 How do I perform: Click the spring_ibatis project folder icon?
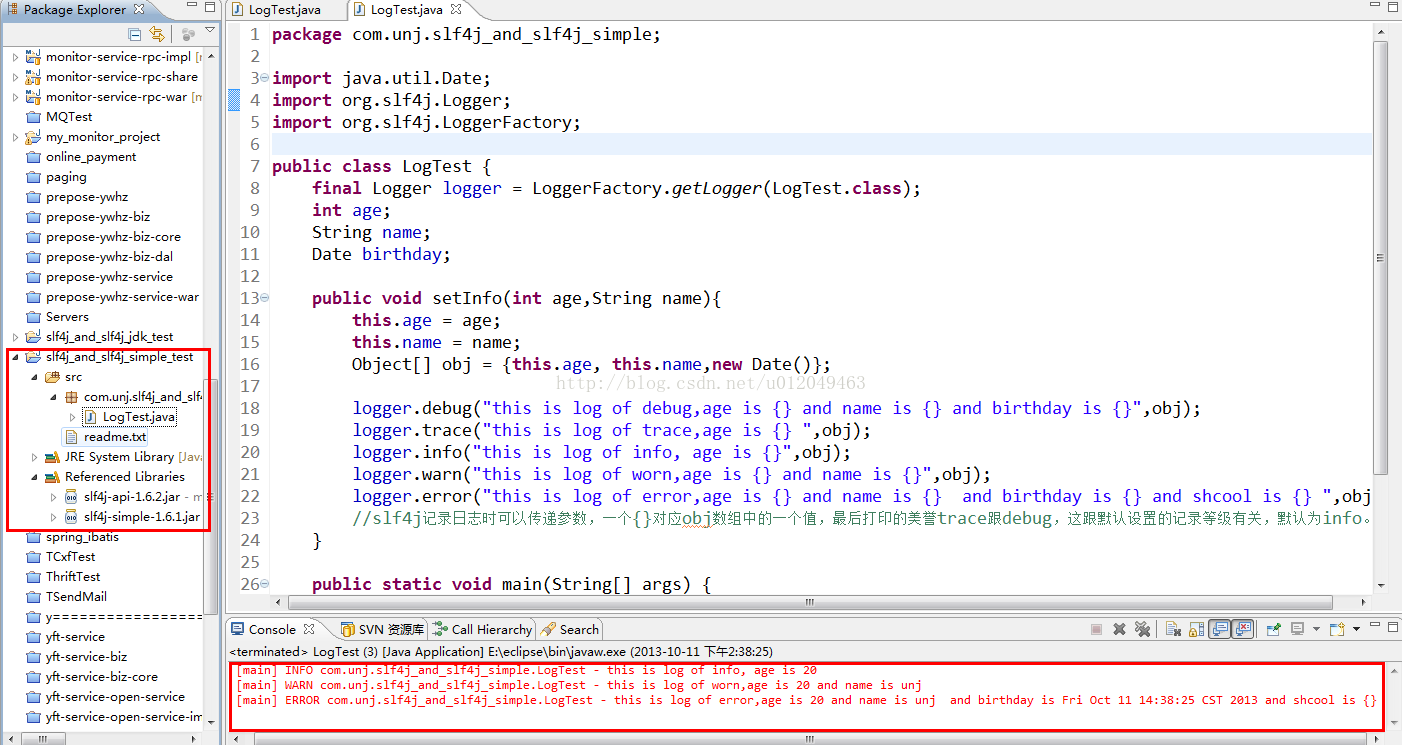[33, 537]
